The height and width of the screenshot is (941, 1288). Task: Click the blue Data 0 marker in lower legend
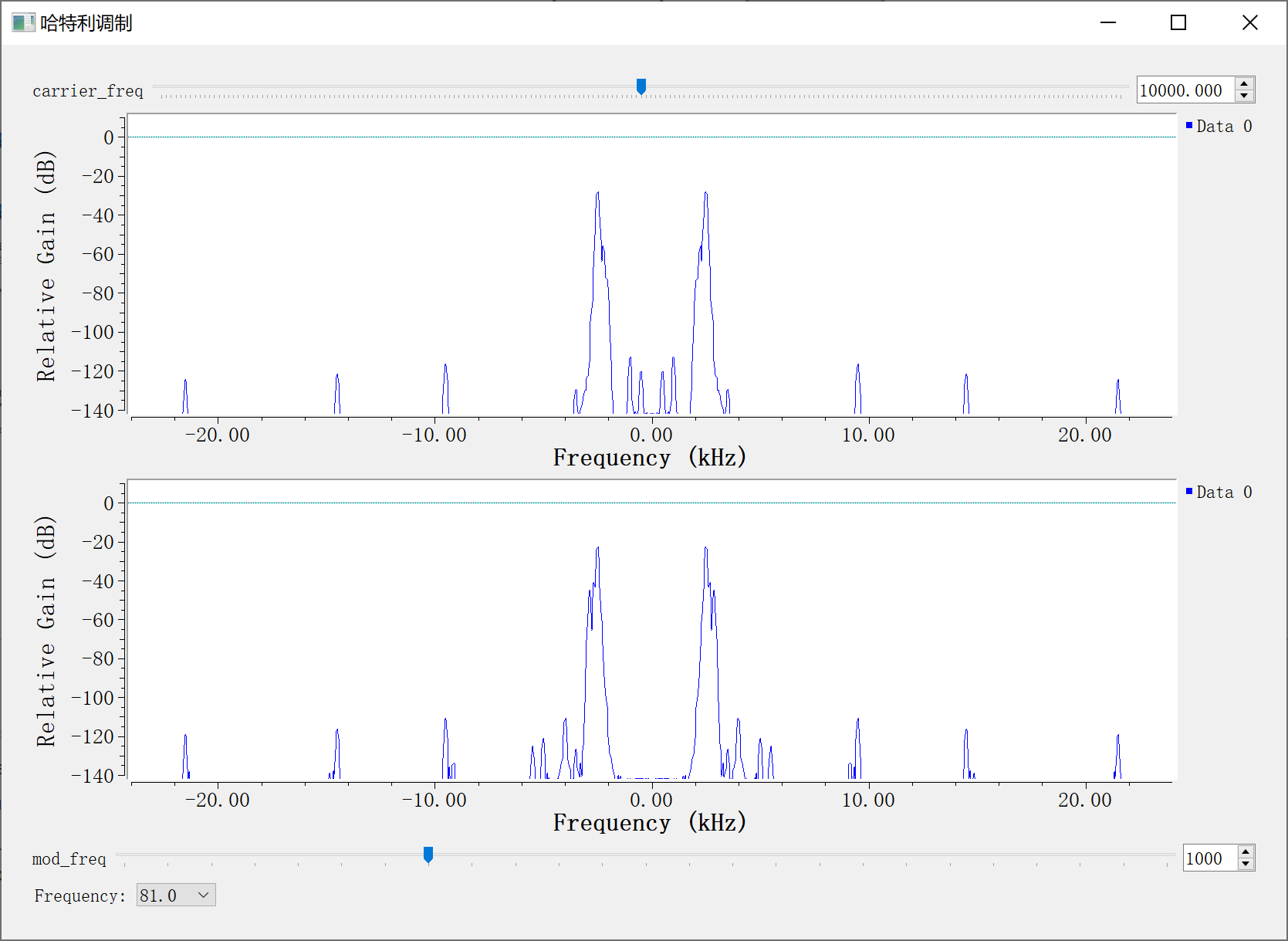click(x=1189, y=491)
